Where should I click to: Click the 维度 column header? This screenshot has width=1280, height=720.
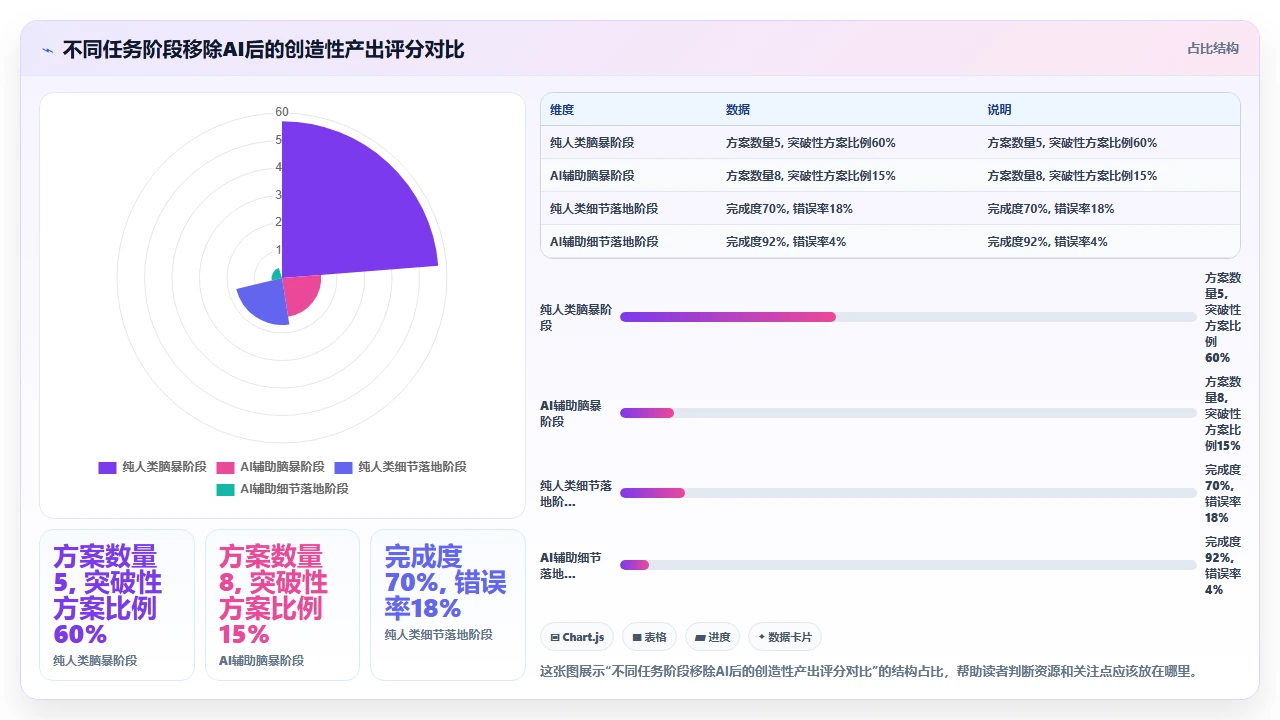(x=562, y=110)
